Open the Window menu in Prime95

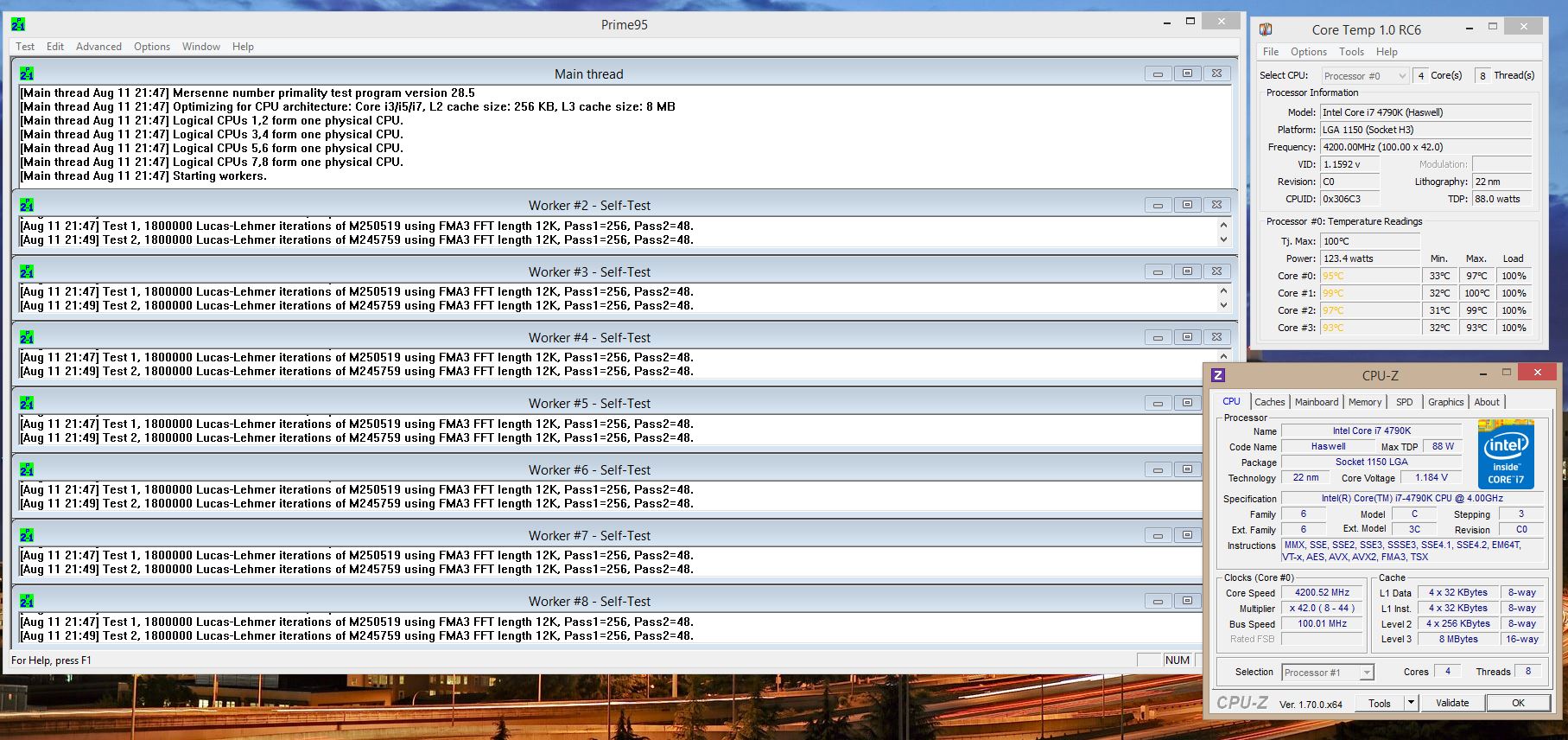[201, 47]
